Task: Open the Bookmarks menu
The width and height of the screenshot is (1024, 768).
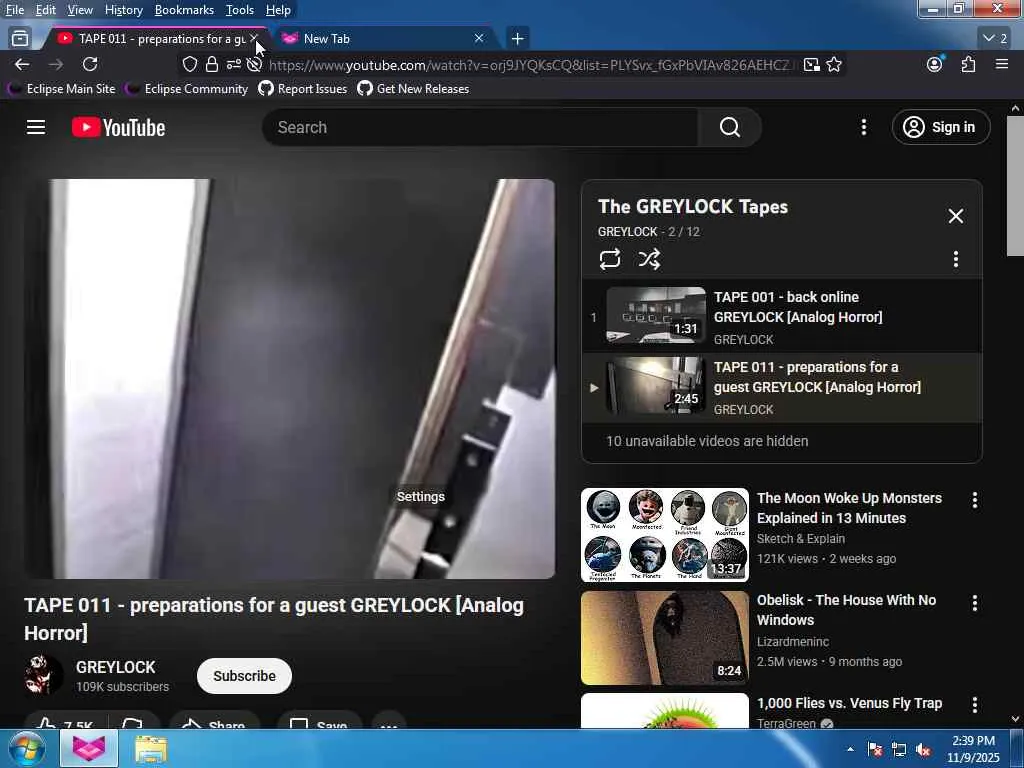Action: pyautogui.click(x=184, y=10)
